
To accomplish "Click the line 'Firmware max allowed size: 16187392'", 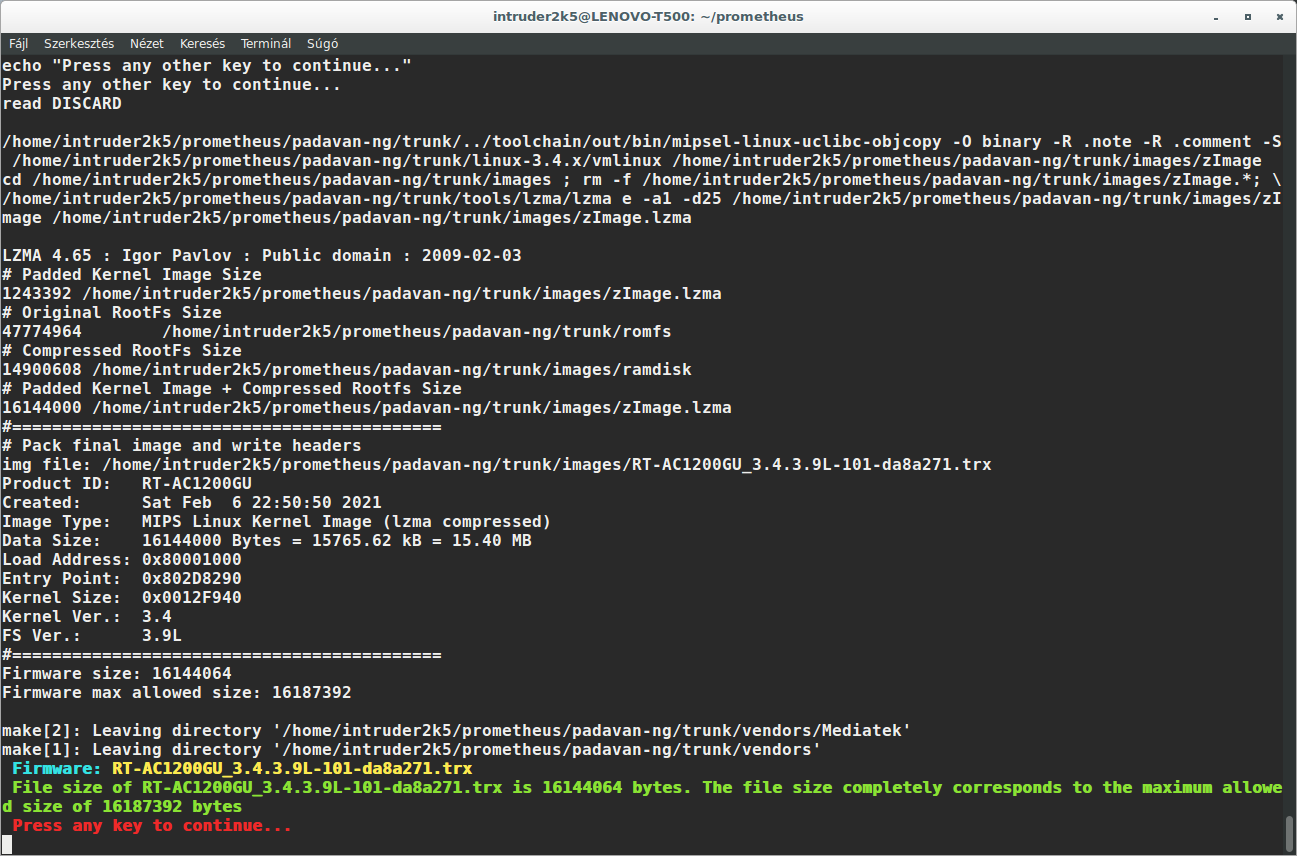I will (x=177, y=693).
